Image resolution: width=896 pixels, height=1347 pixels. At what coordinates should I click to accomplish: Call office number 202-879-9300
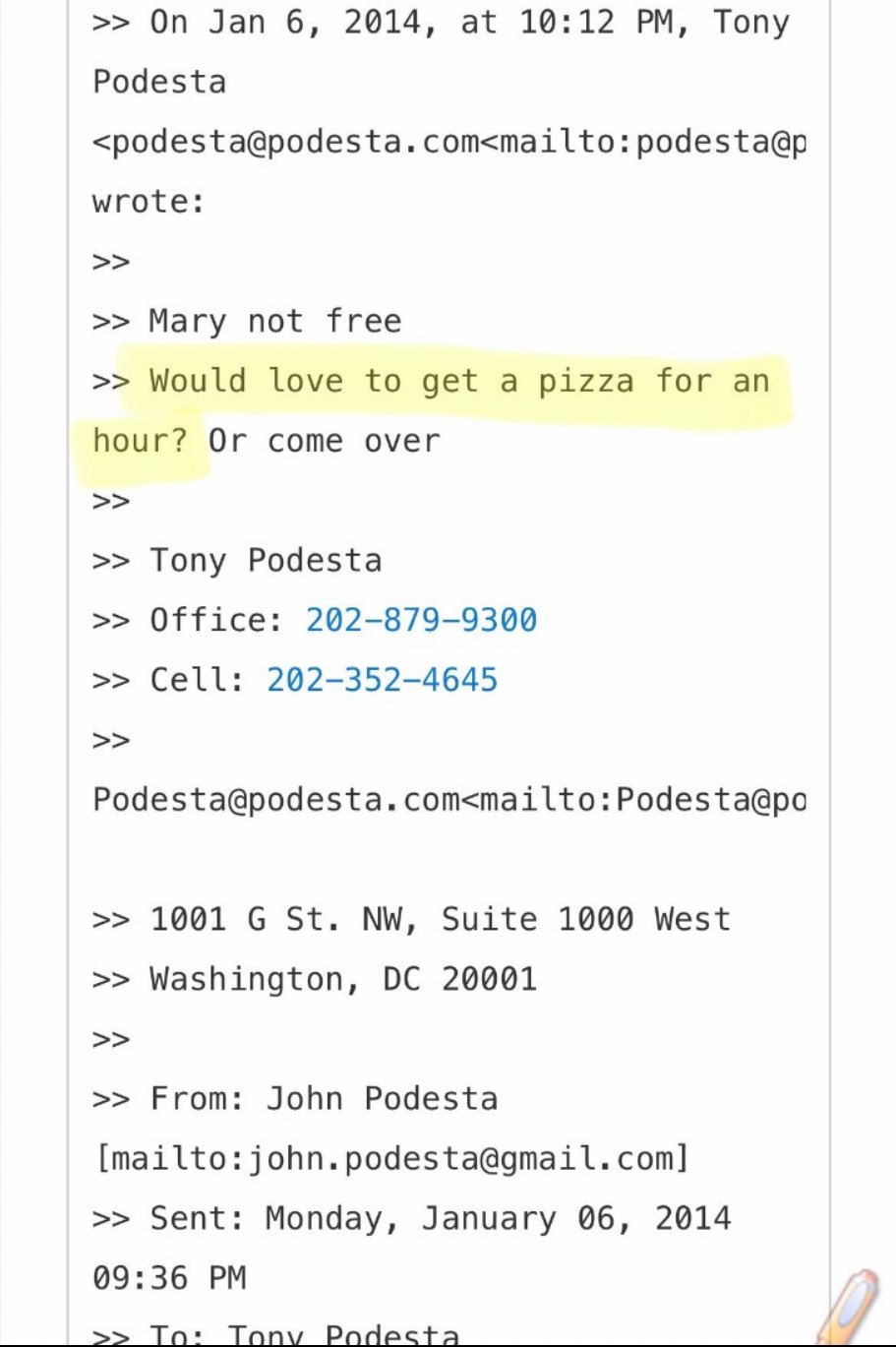click(421, 620)
